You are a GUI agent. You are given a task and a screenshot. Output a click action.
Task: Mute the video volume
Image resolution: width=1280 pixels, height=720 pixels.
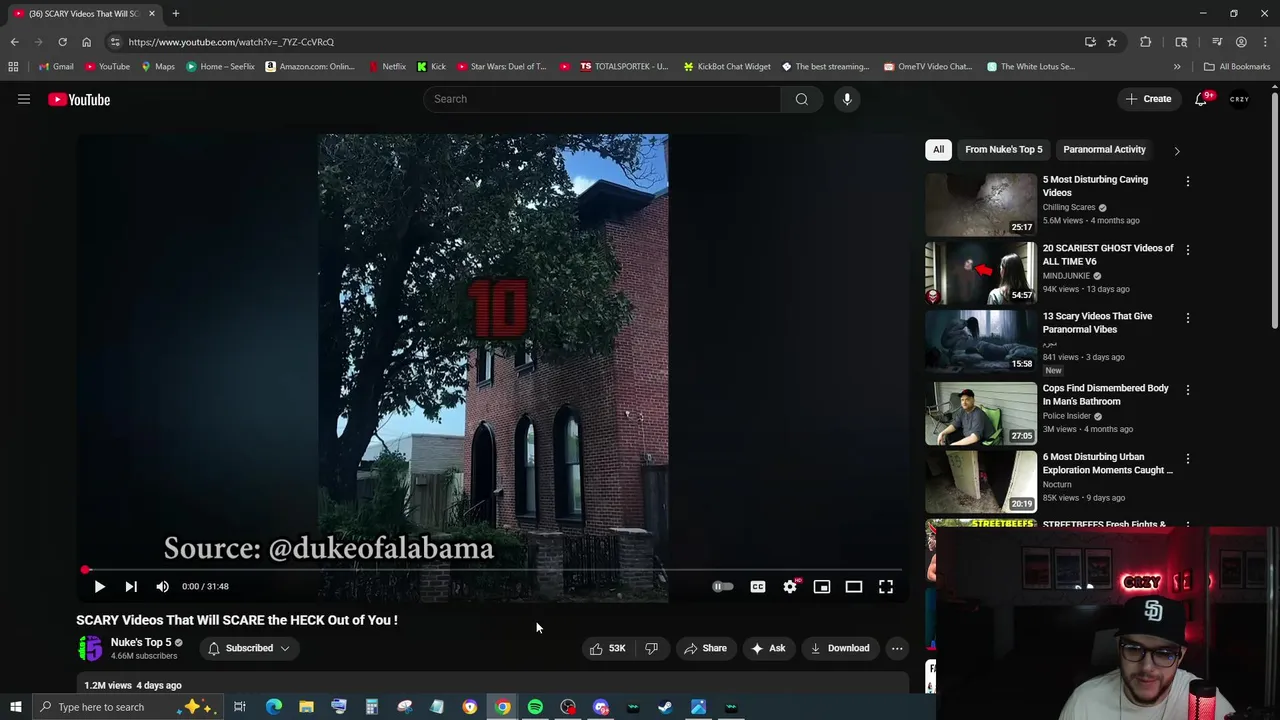[x=162, y=587]
